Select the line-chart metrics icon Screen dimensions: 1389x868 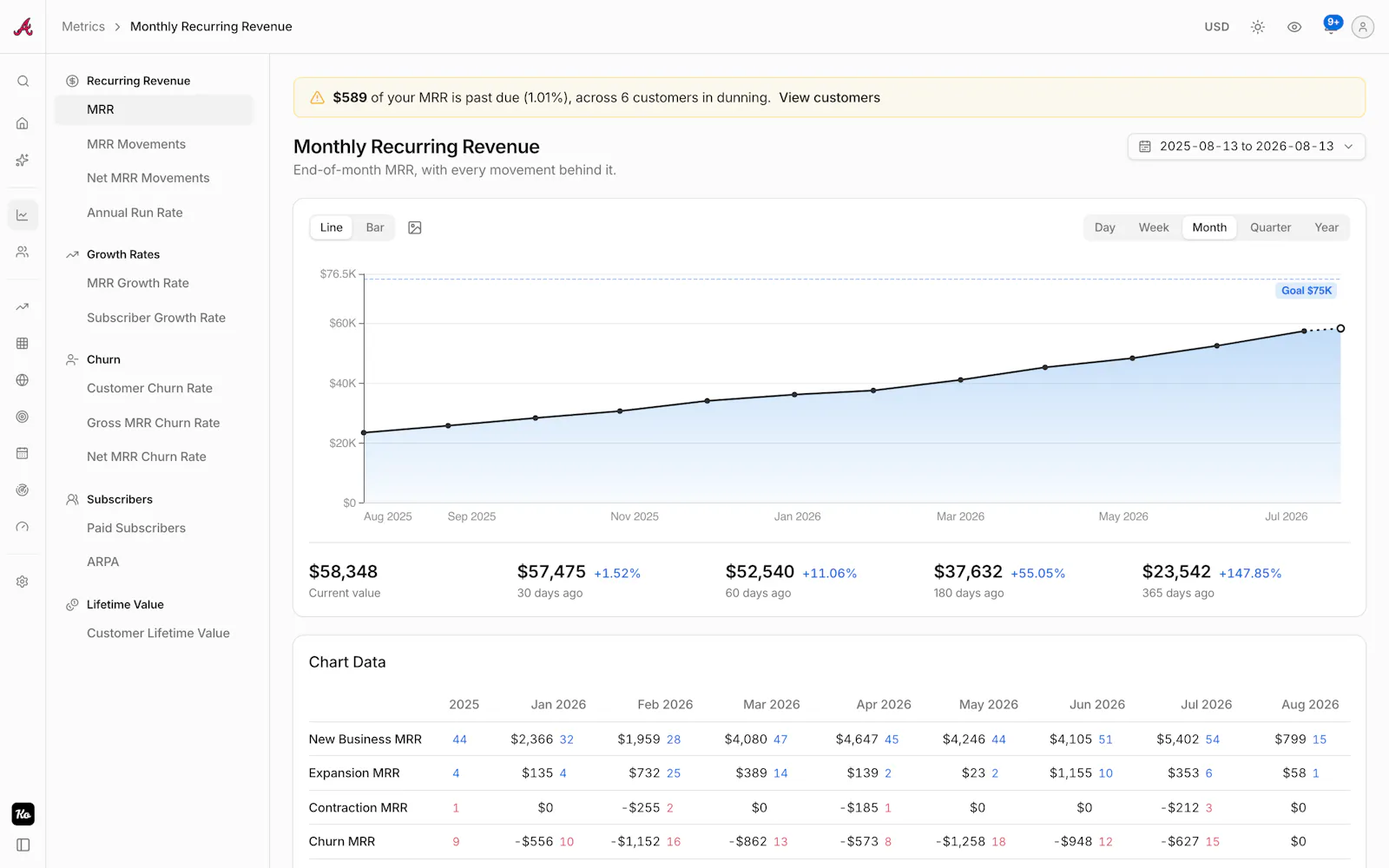[23, 215]
